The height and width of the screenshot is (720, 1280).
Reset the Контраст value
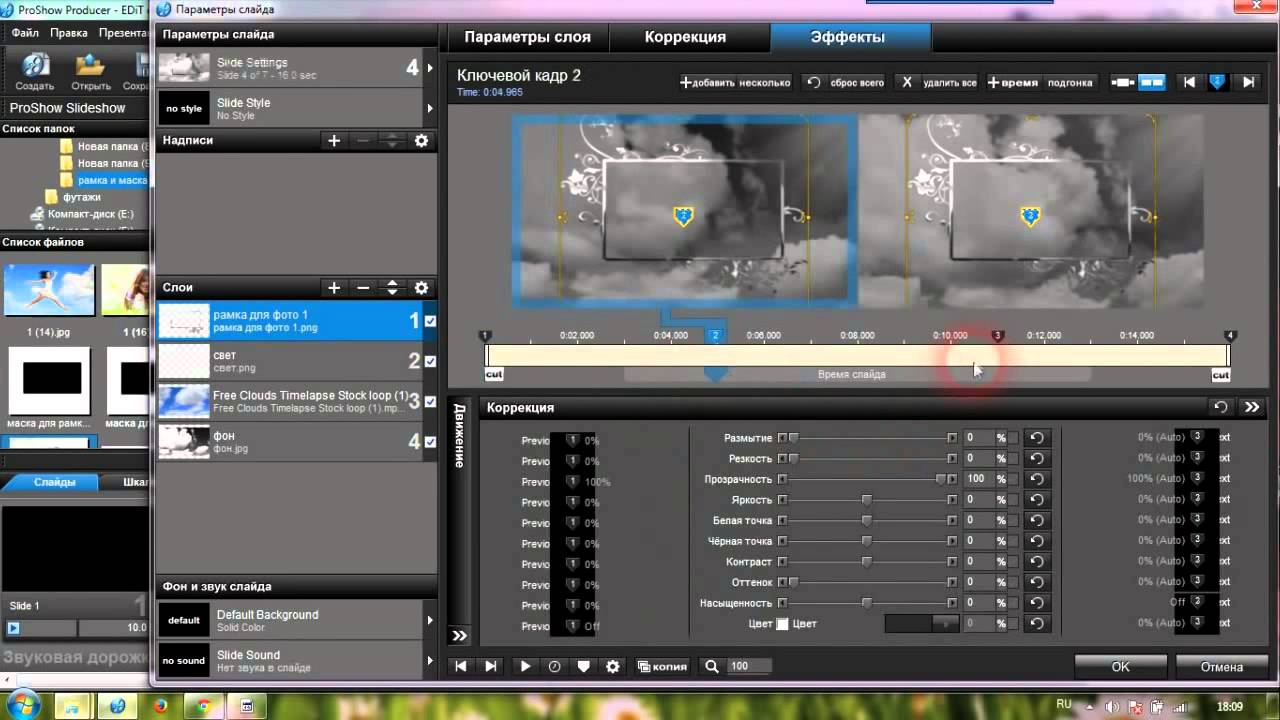[x=1037, y=562]
